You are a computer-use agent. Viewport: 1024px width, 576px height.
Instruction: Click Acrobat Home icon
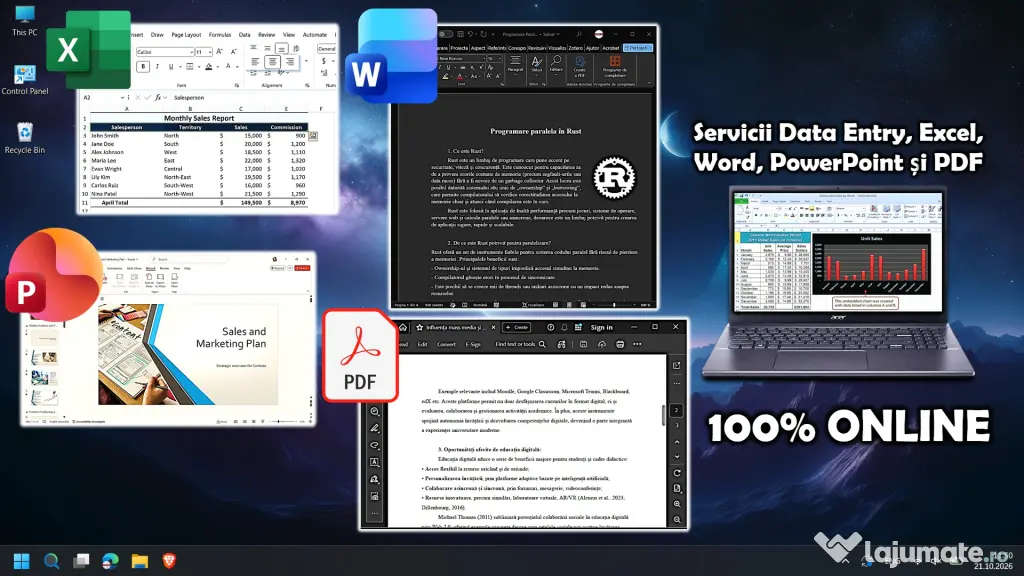click(x=403, y=327)
